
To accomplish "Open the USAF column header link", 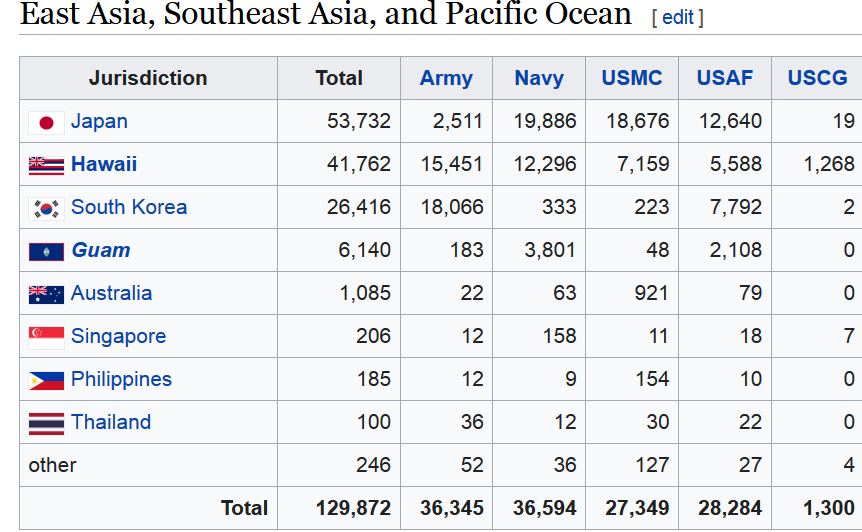I will [725, 78].
